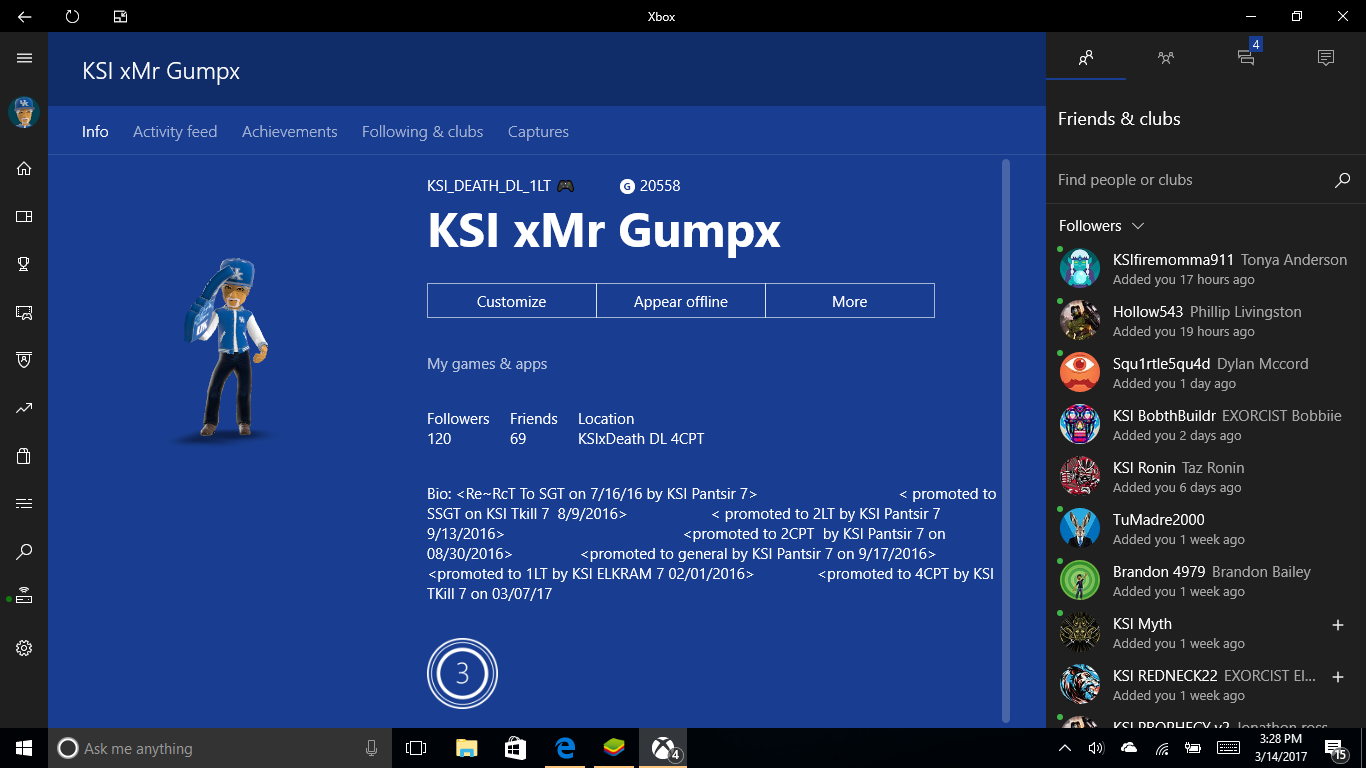This screenshot has width=1366, height=768.
Task: Switch to Parties icon in right panel
Action: coord(1166,58)
